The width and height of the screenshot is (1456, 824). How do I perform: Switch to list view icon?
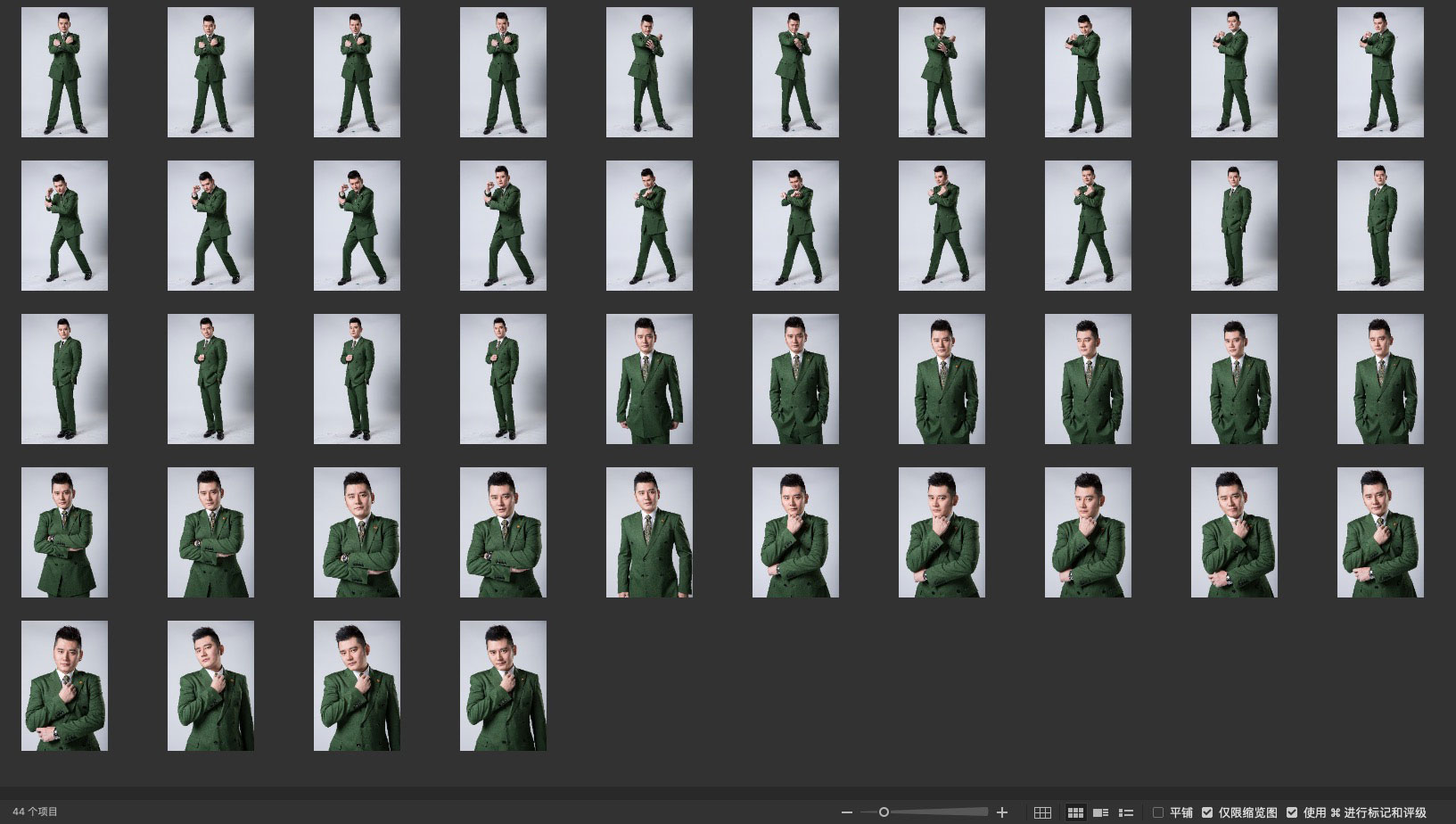pyautogui.click(x=1126, y=812)
